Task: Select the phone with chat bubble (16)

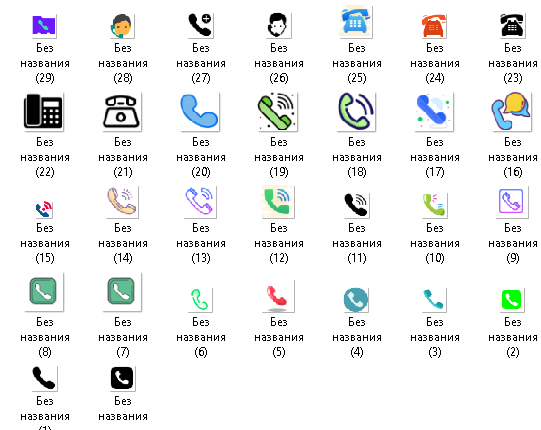Action: (x=512, y=111)
